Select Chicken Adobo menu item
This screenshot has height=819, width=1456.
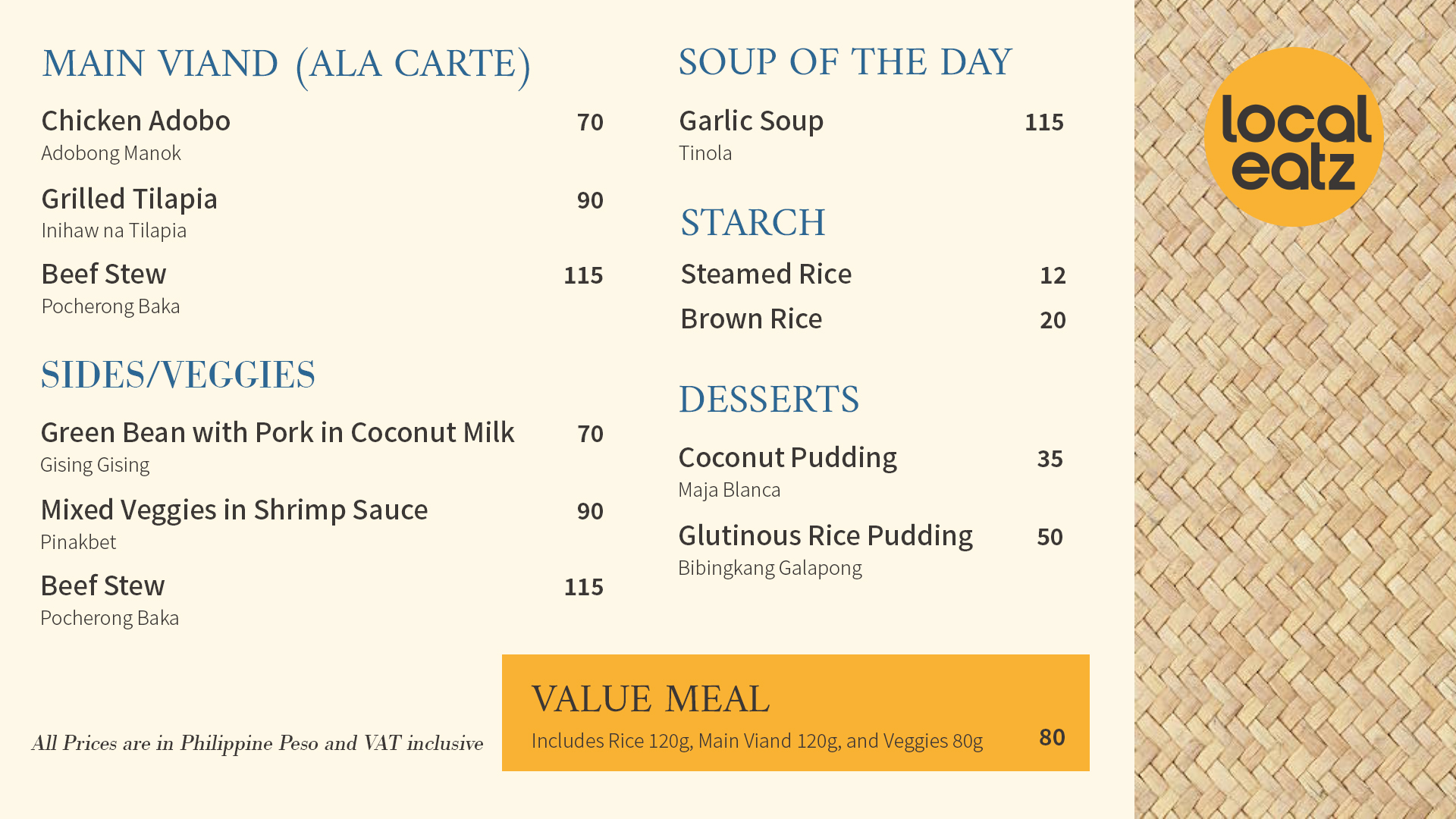[136, 121]
